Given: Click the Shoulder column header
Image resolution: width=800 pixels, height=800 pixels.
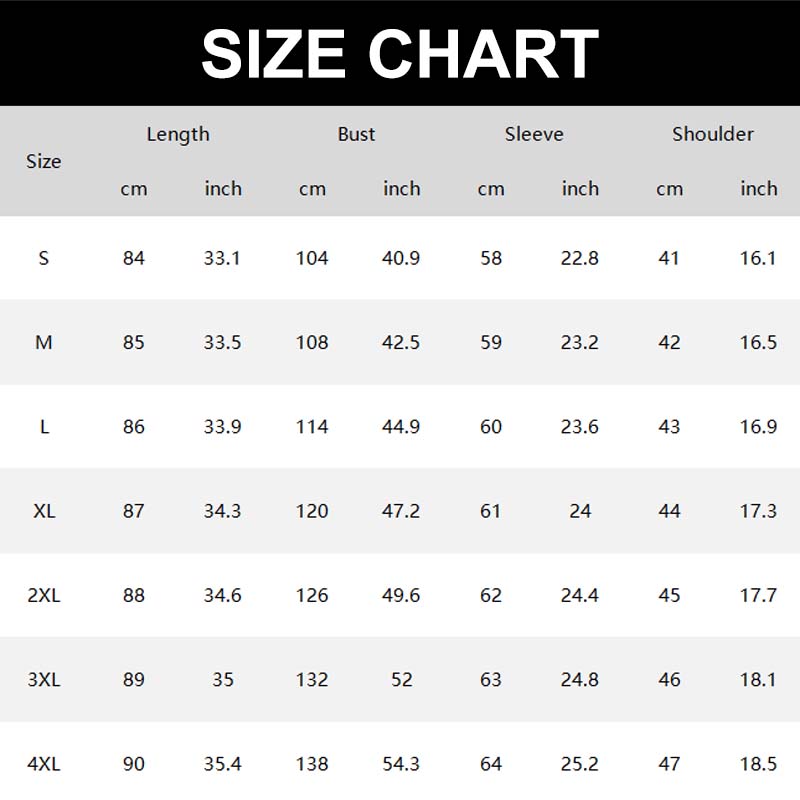Looking at the screenshot, I should tap(713, 134).
